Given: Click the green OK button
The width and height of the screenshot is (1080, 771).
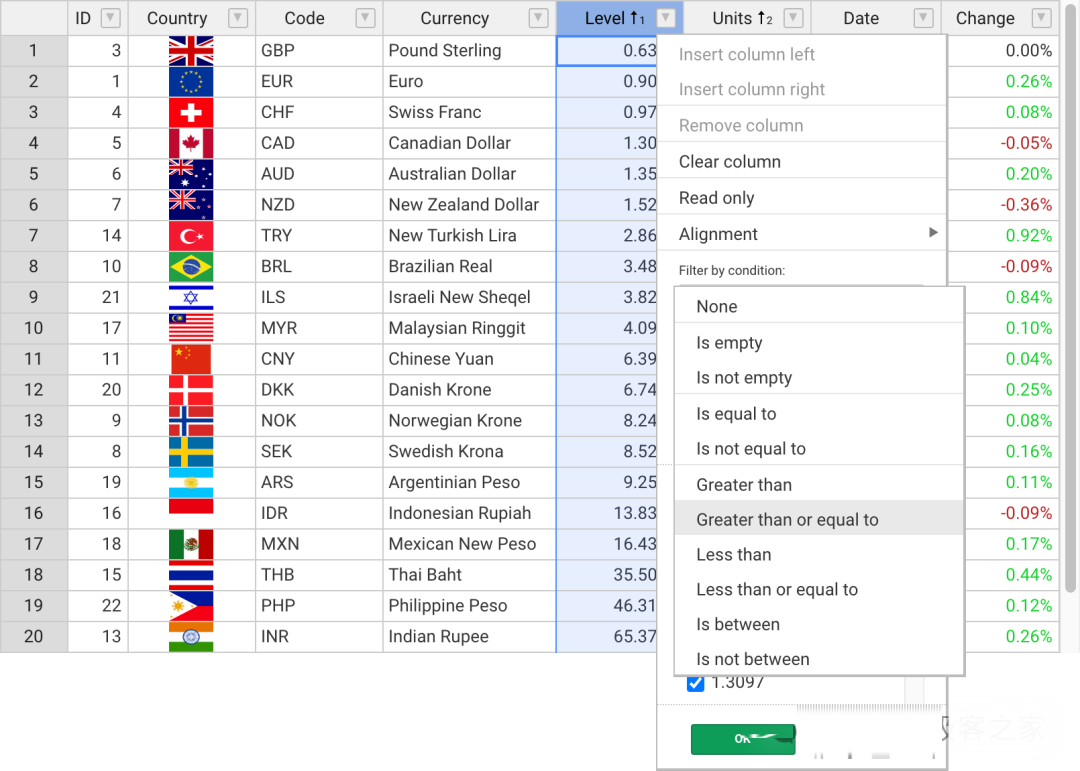Looking at the screenshot, I should pos(743,739).
